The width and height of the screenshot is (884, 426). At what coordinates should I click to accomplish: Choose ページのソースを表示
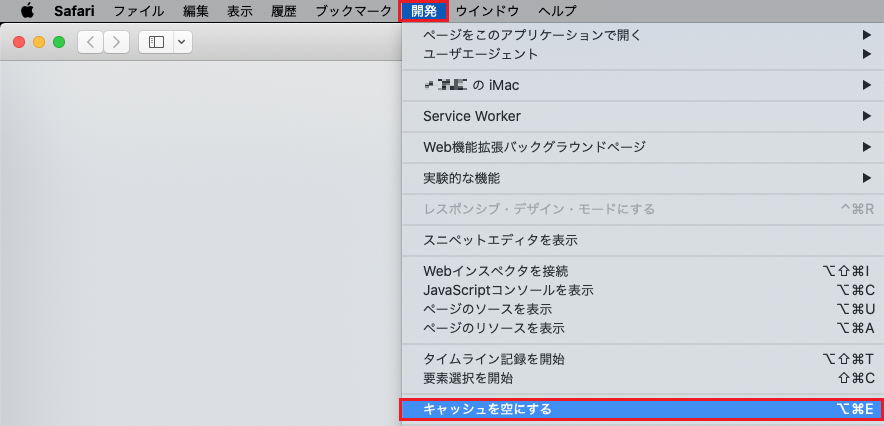[643, 309]
